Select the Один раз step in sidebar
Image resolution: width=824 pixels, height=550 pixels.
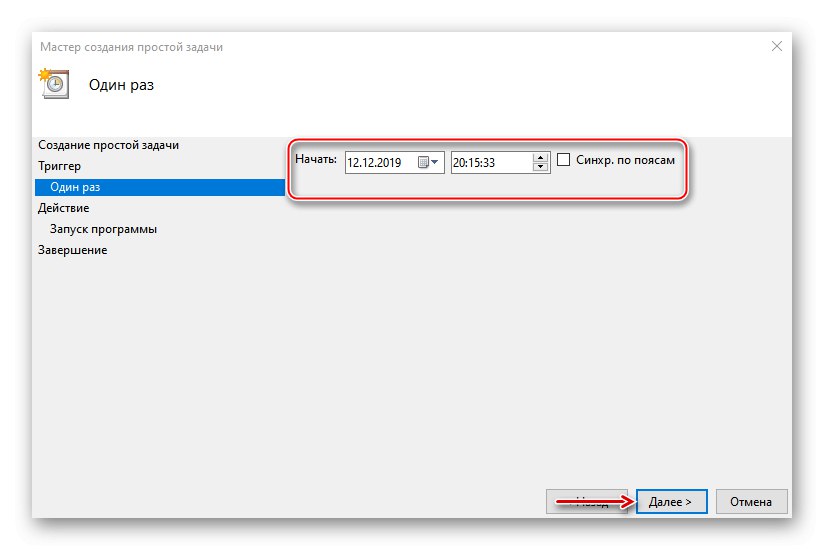pos(160,187)
